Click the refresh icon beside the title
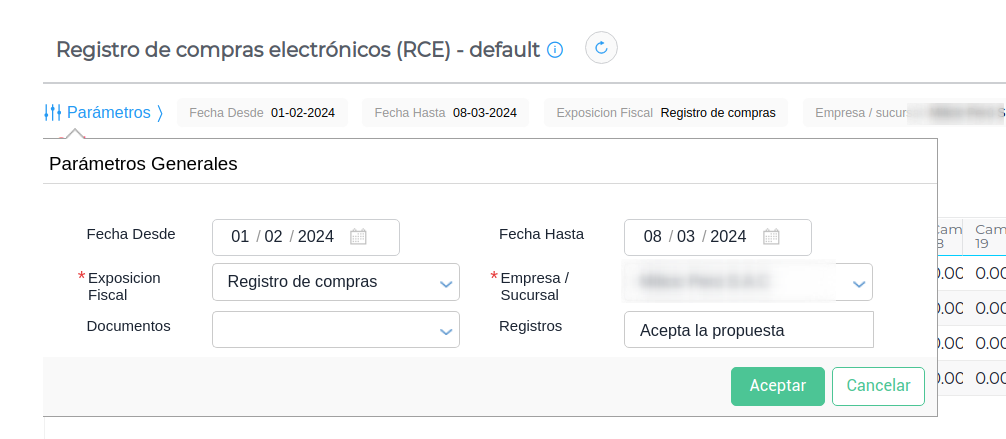Image resolution: width=1006 pixels, height=439 pixels. pyautogui.click(x=601, y=48)
